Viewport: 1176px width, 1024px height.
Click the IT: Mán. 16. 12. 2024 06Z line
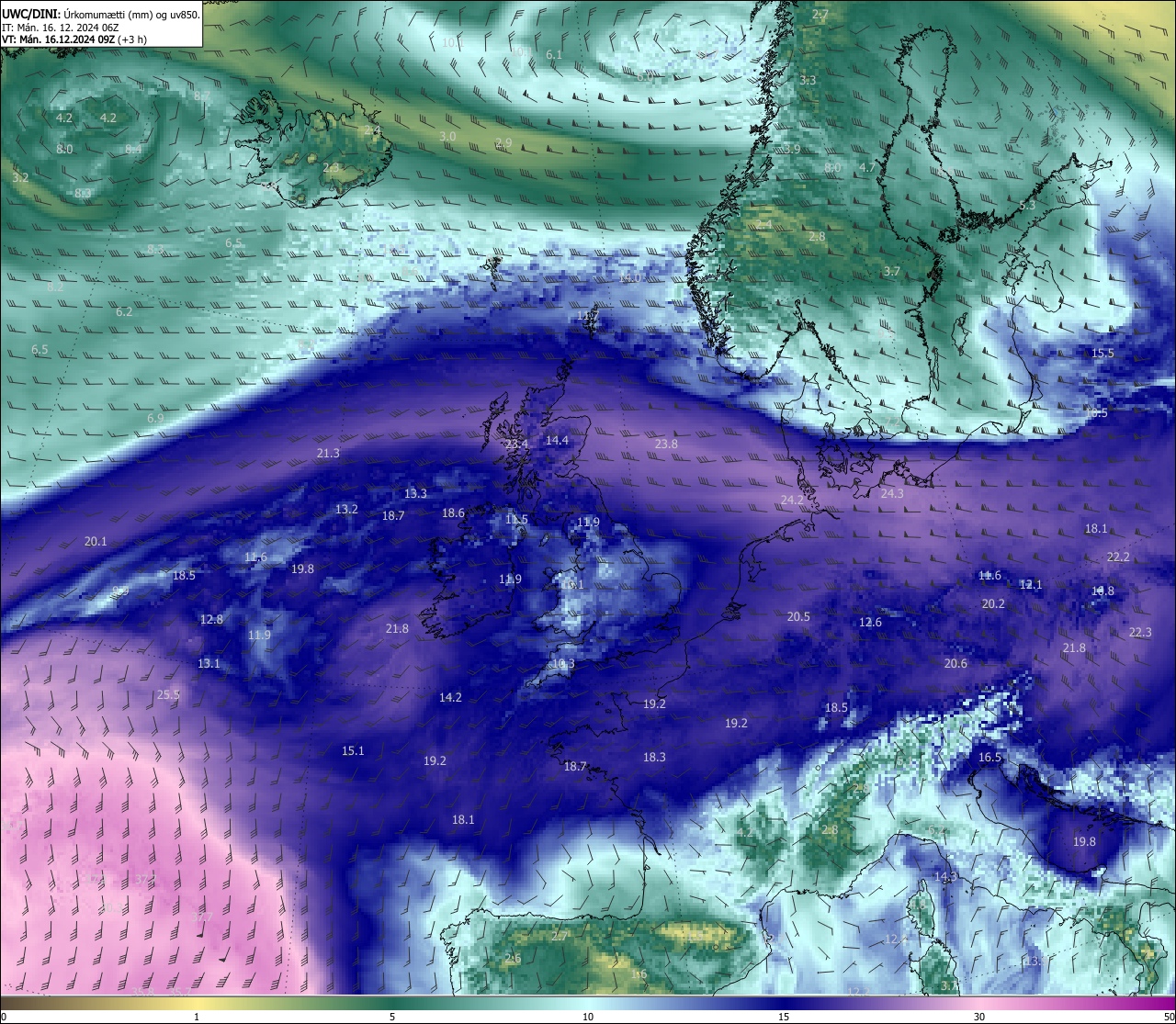(x=60, y=28)
